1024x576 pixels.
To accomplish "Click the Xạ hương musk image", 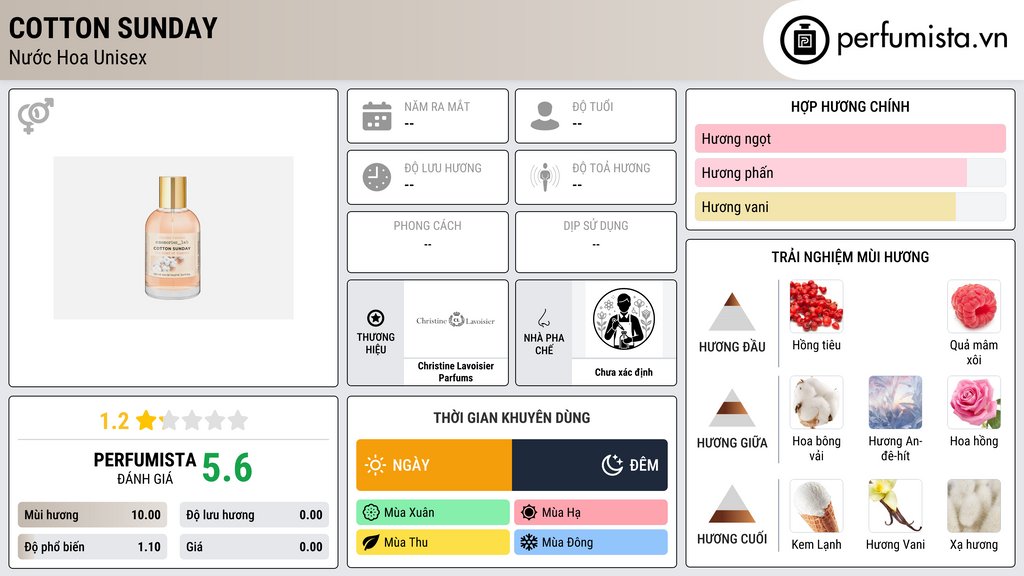I will click(x=974, y=505).
